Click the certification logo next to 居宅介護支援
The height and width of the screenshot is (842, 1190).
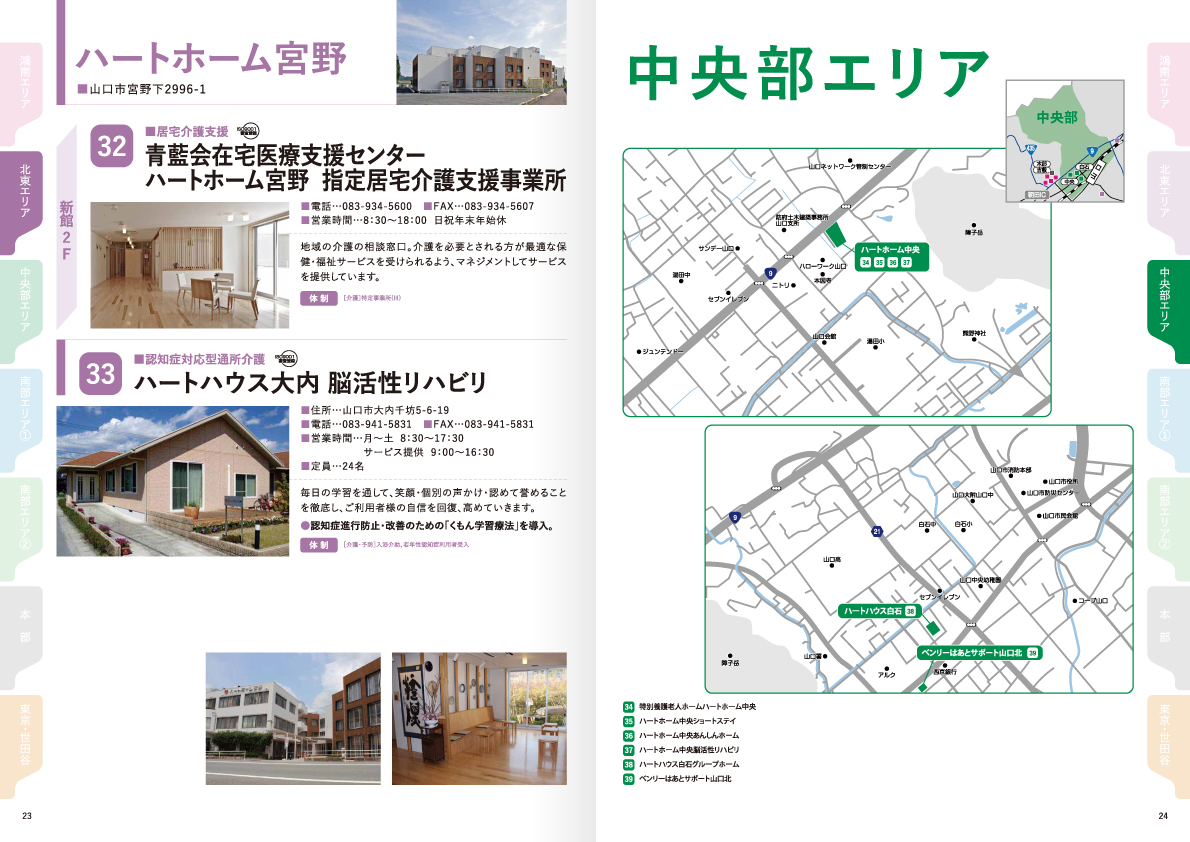pyautogui.click(x=249, y=130)
